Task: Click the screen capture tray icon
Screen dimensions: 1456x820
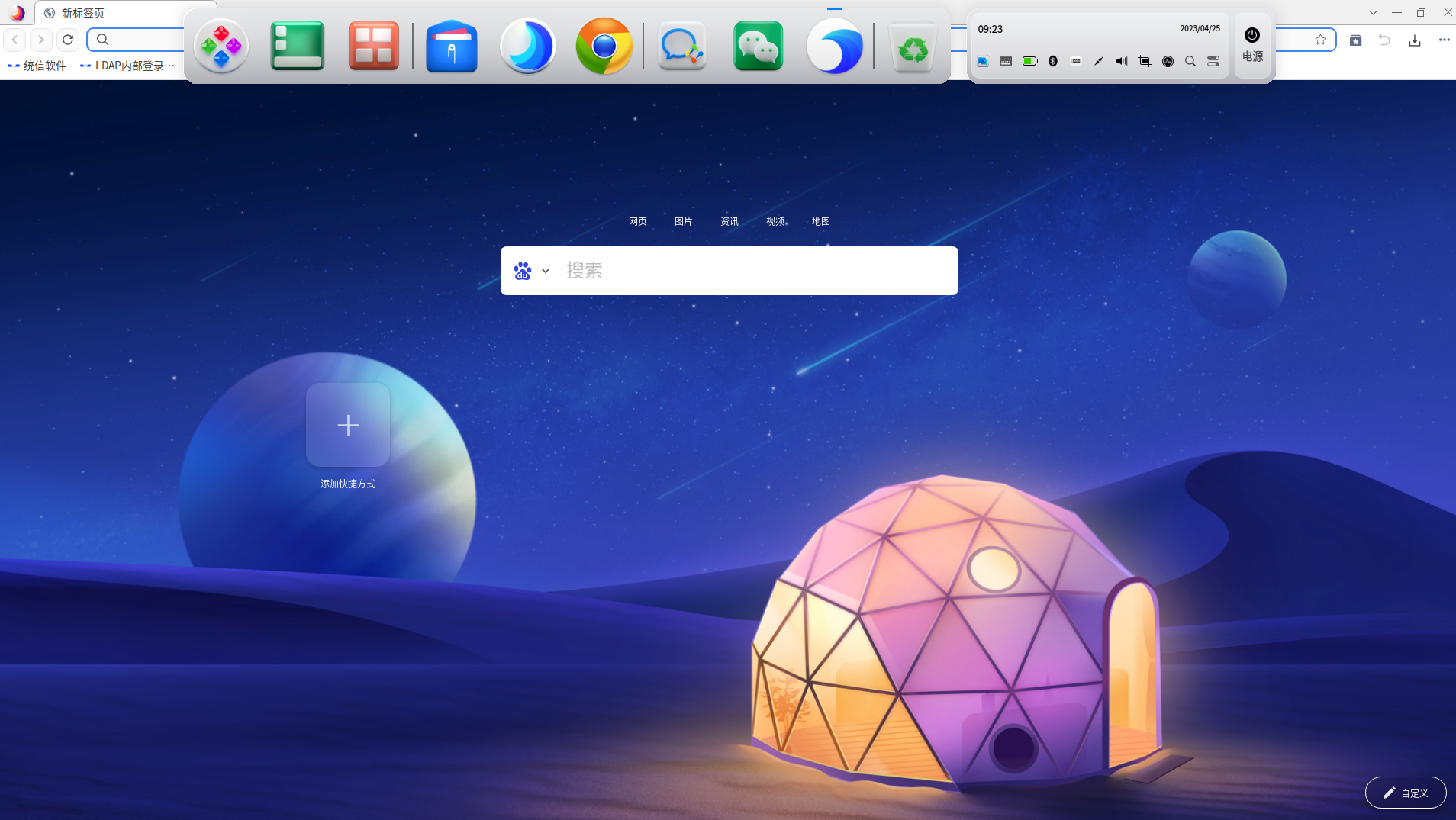Action: [1145, 61]
